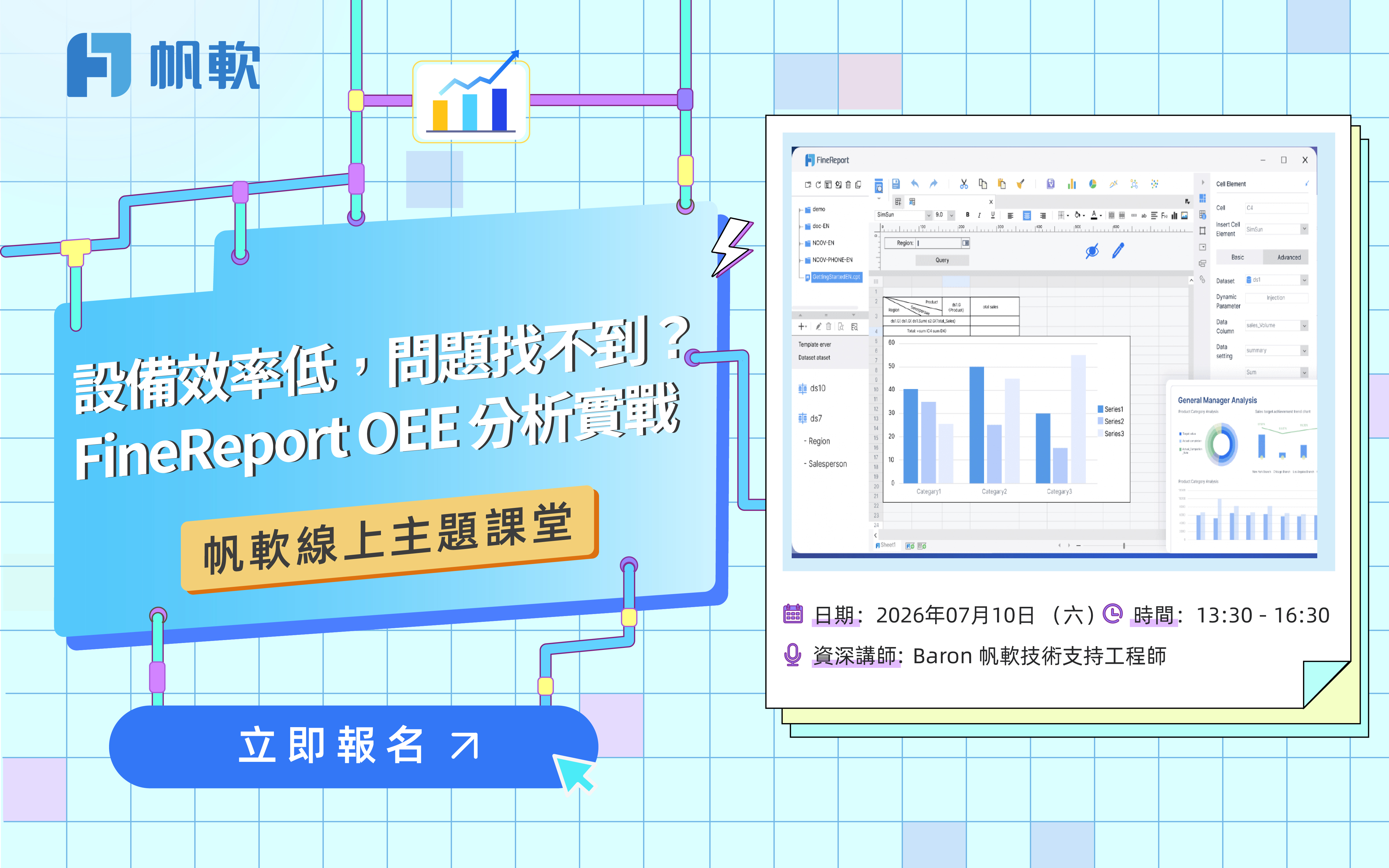Select dataset ds10
1389x868 pixels.
click(x=813, y=389)
